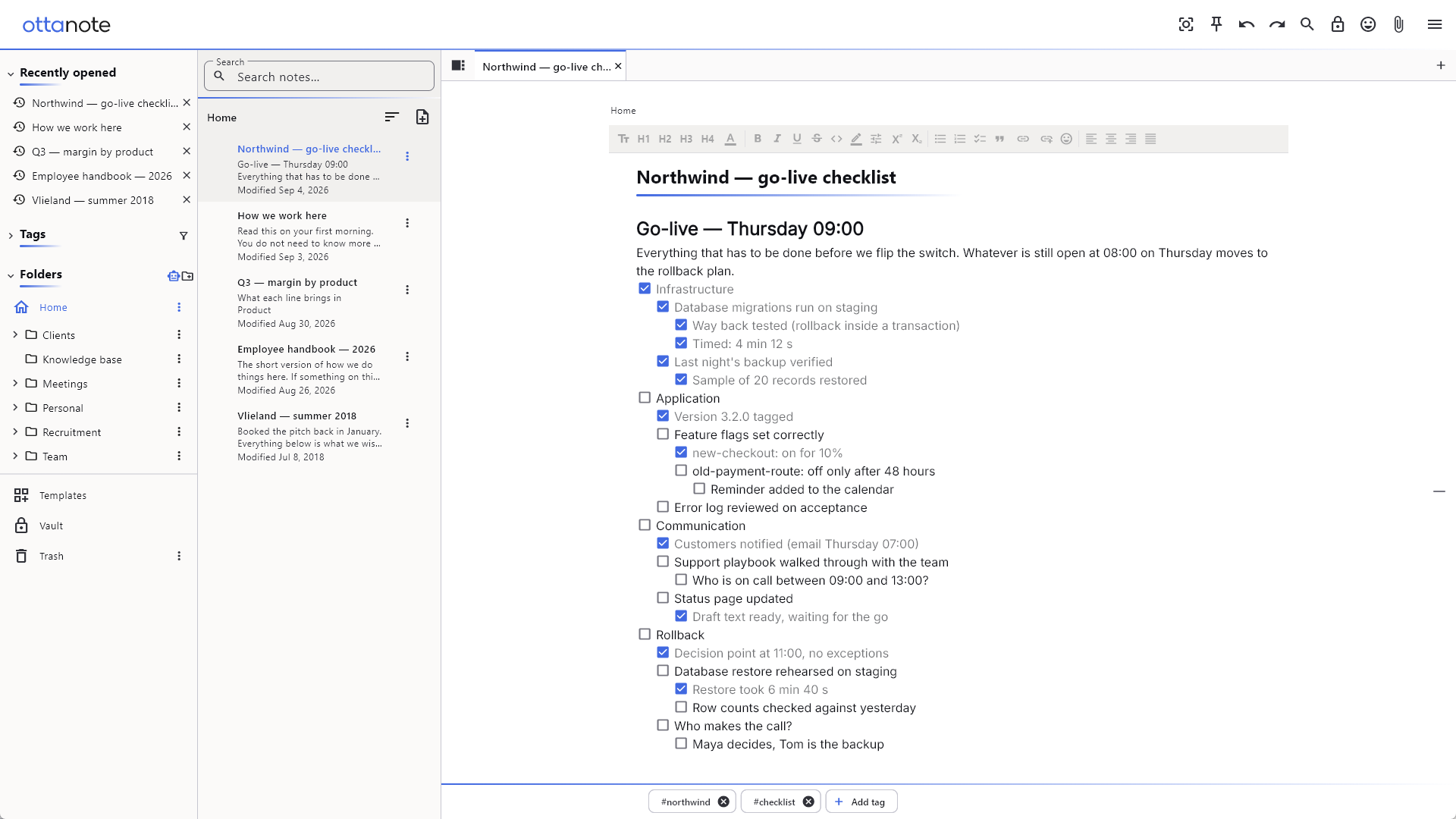The height and width of the screenshot is (819, 1456).
Task: Remove the #checklist tag
Action: click(x=808, y=802)
